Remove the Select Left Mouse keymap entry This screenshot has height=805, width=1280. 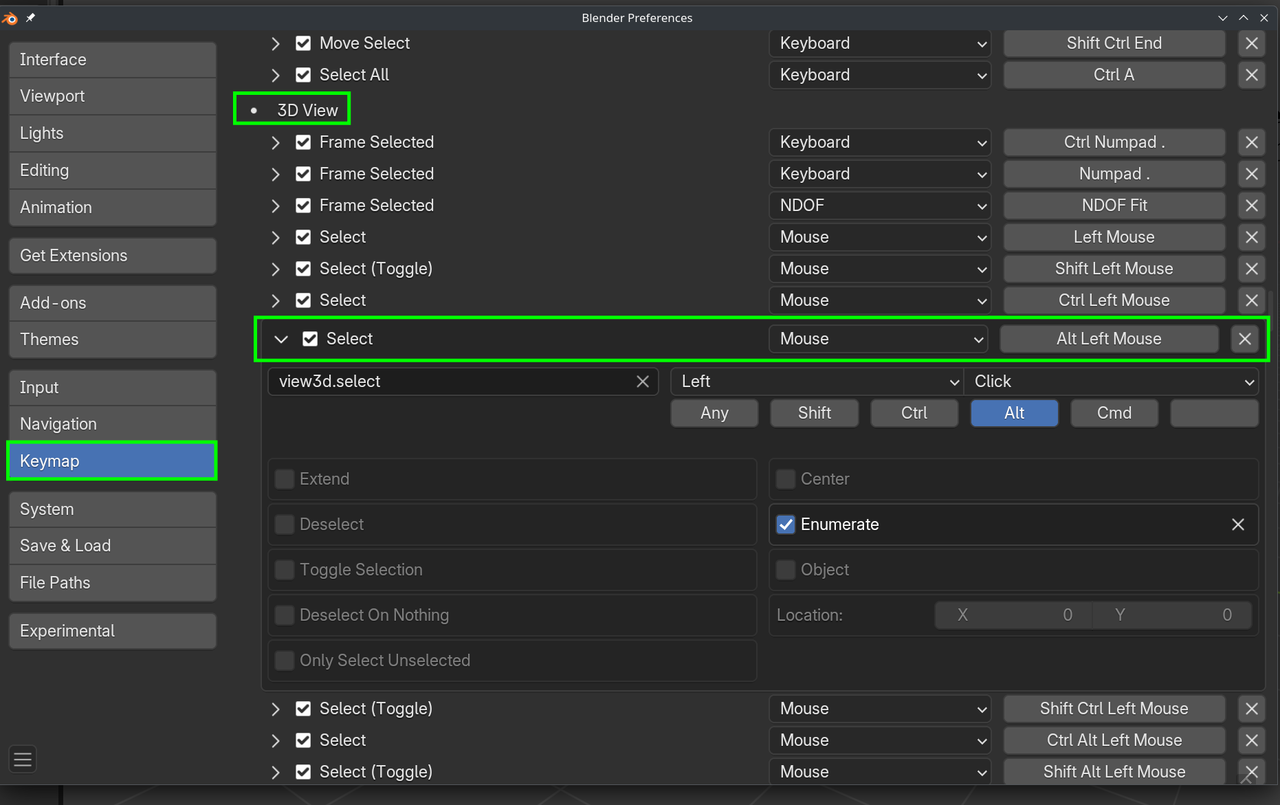point(1251,237)
